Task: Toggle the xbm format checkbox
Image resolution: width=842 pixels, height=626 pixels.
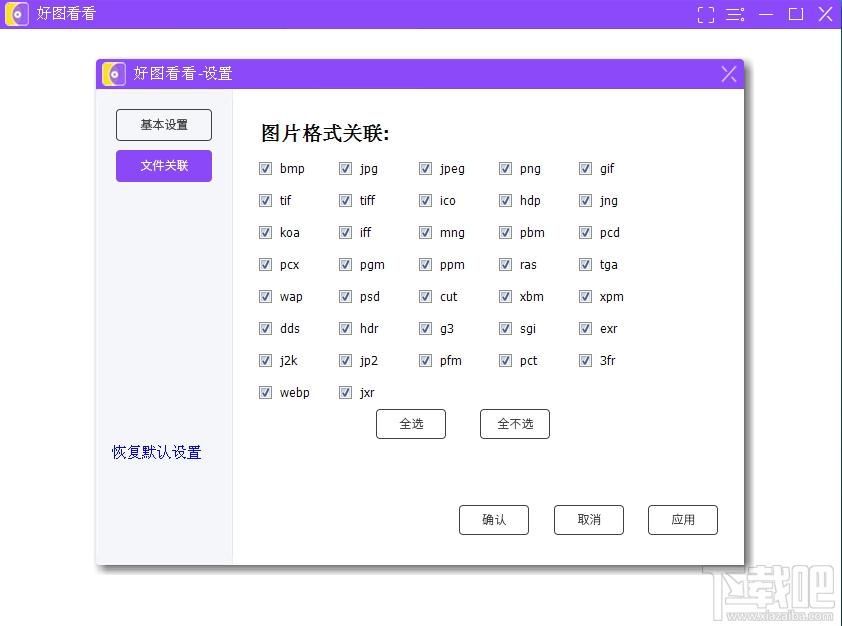Action: pos(505,297)
